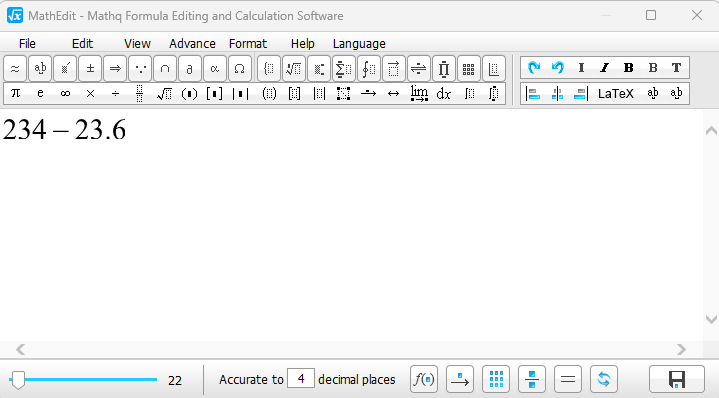Open the Help menu
Viewport: 719px width, 398px height.
[x=303, y=44]
